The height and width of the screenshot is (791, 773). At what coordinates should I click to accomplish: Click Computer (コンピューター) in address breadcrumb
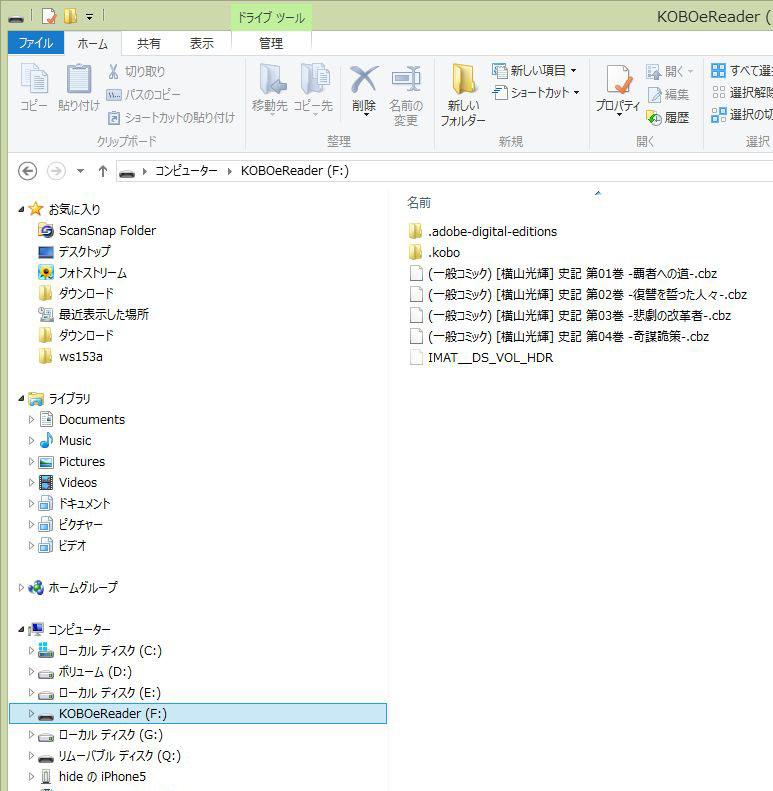[x=186, y=171]
